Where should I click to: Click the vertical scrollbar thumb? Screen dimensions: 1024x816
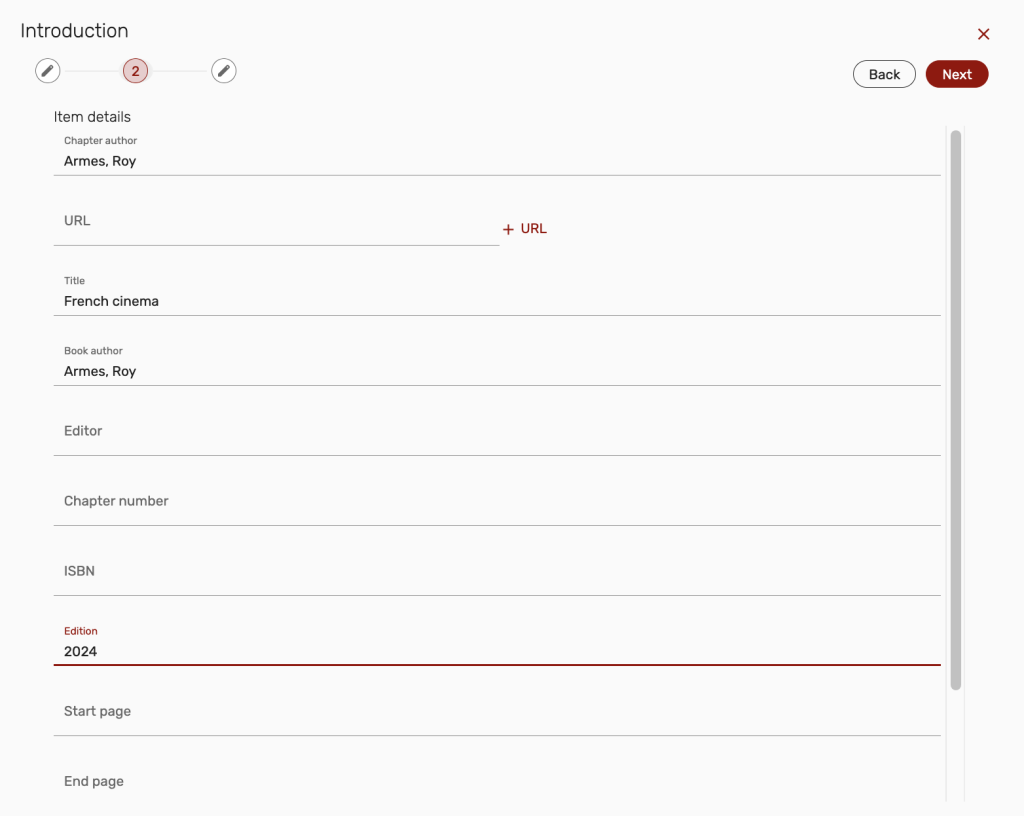pyautogui.click(x=955, y=410)
